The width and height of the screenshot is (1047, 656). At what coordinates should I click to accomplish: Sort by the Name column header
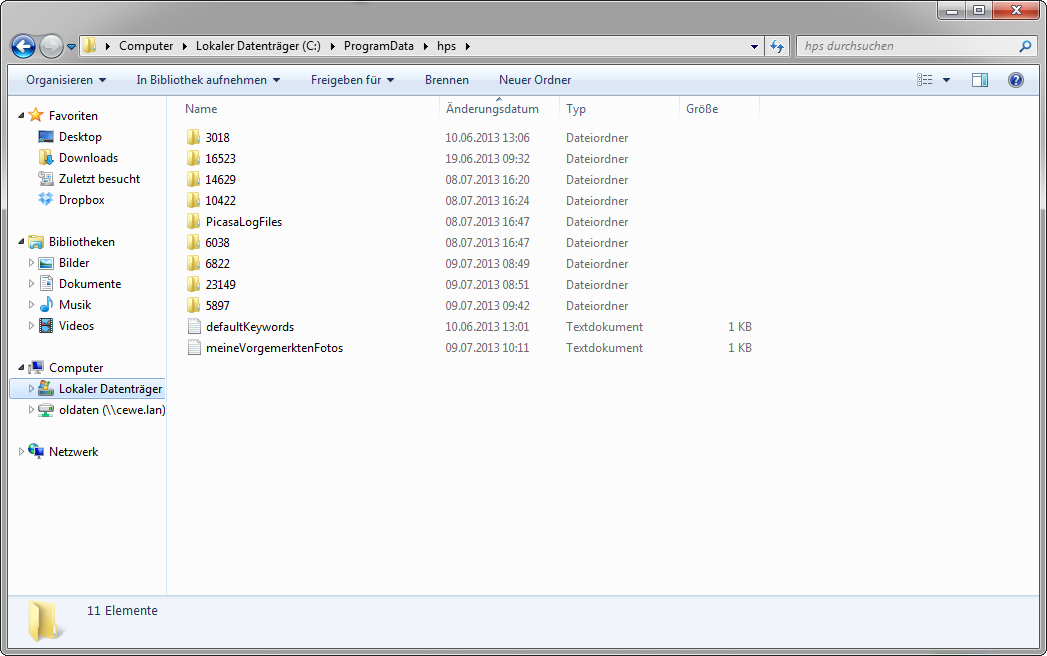(201, 109)
